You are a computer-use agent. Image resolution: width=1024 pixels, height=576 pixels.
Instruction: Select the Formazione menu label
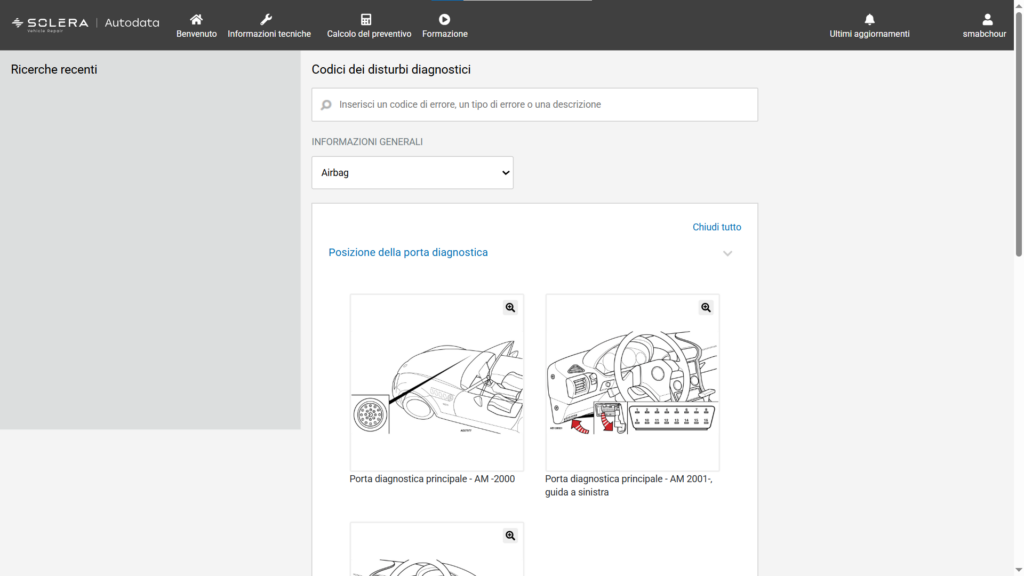click(445, 34)
